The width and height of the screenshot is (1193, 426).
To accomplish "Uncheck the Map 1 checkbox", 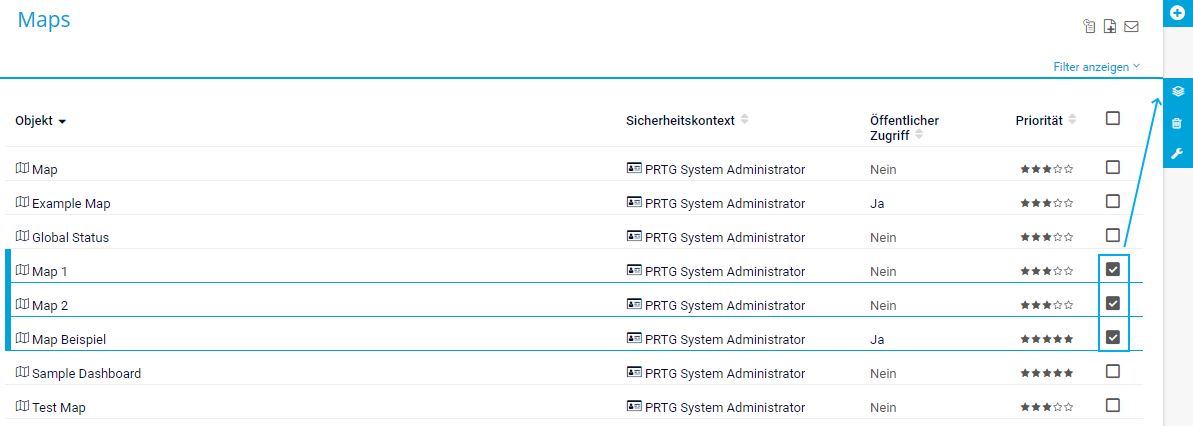I will click(1113, 270).
